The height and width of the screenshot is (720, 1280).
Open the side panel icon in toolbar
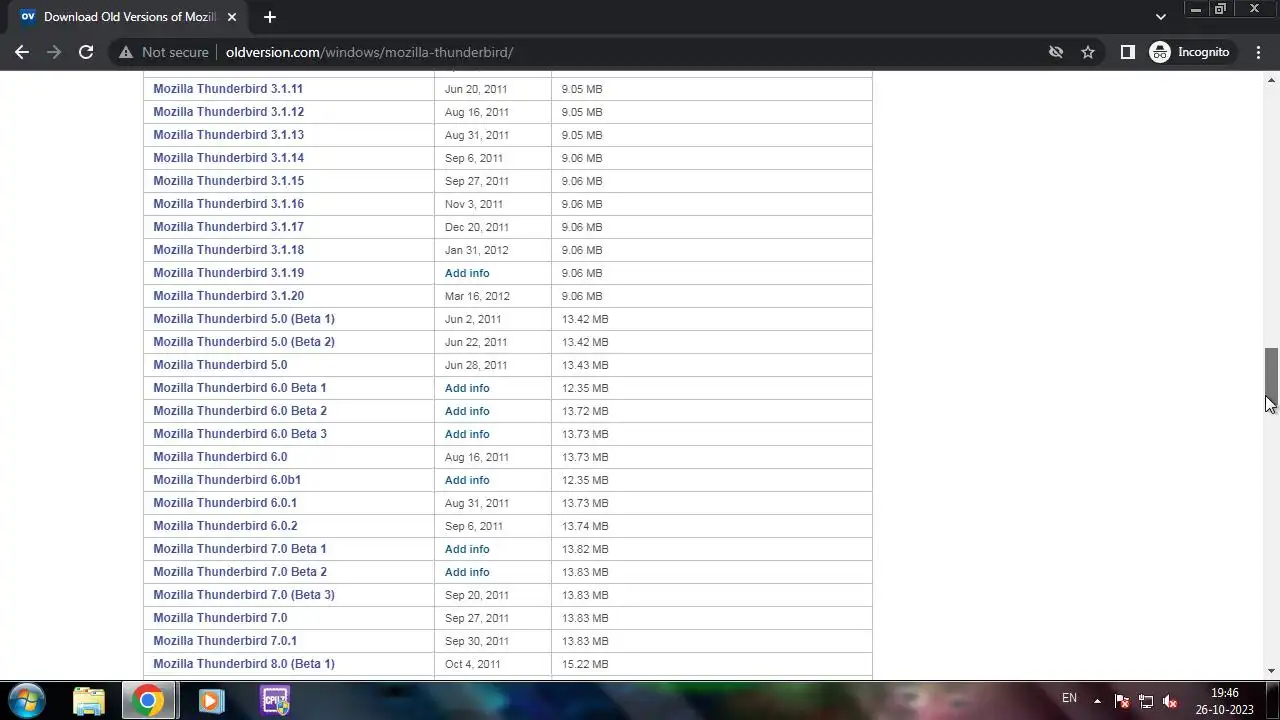(1127, 52)
